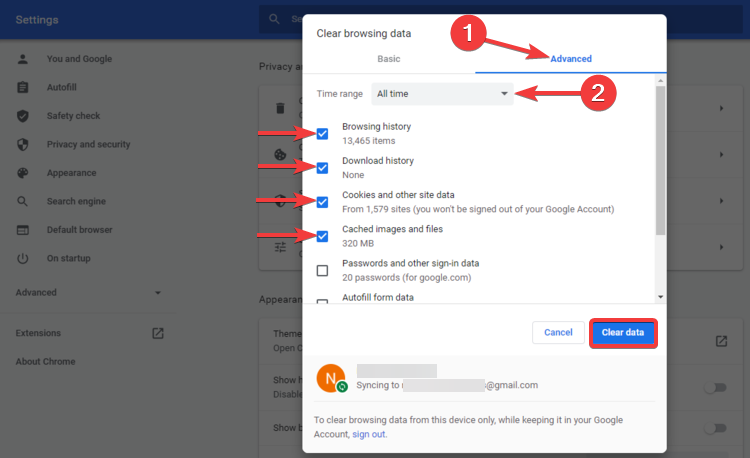Open Extensions external link icon
Image resolution: width=750 pixels, height=458 pixels.
point(157,333)
